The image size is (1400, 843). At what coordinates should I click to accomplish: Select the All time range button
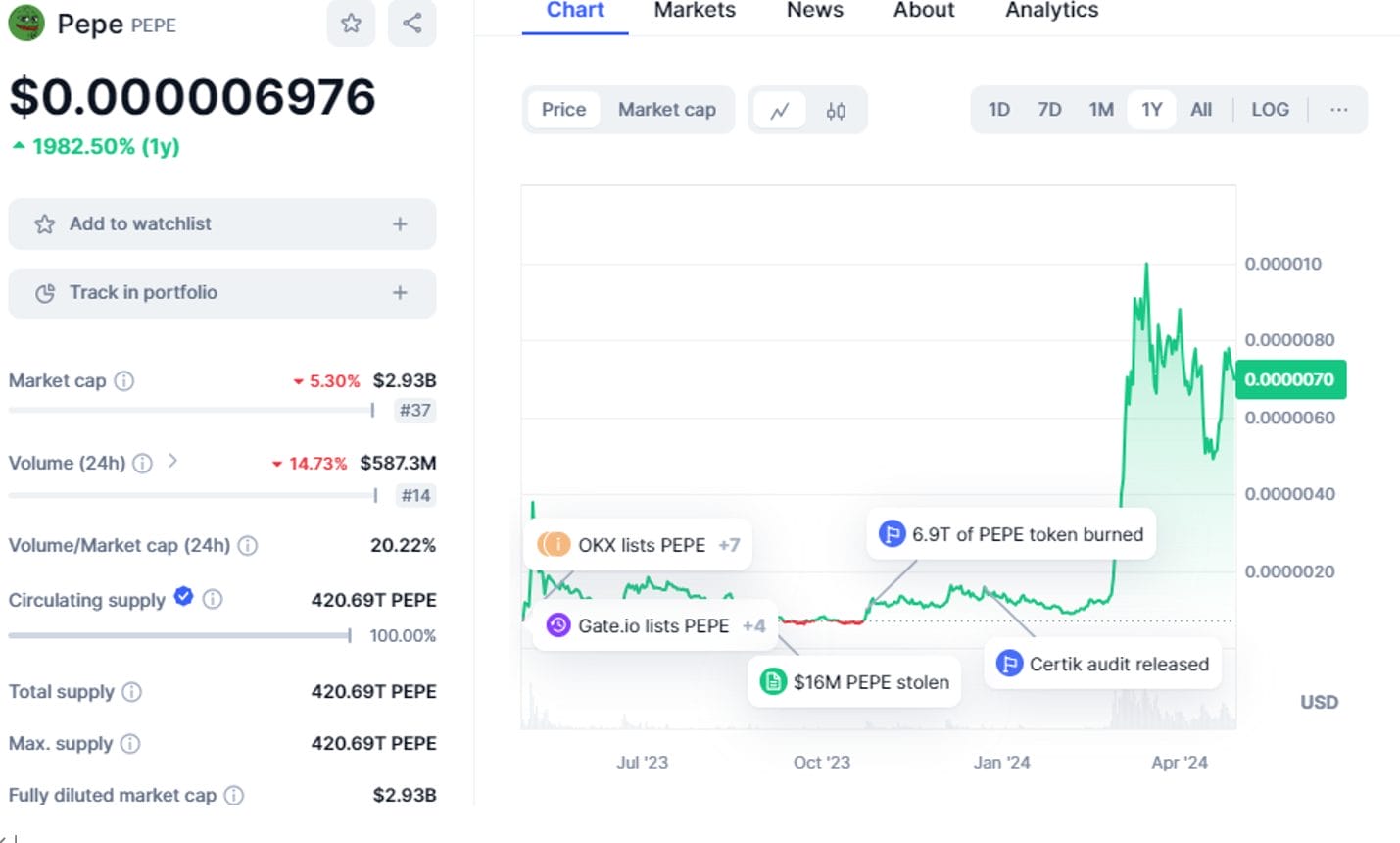point(1201,110)
